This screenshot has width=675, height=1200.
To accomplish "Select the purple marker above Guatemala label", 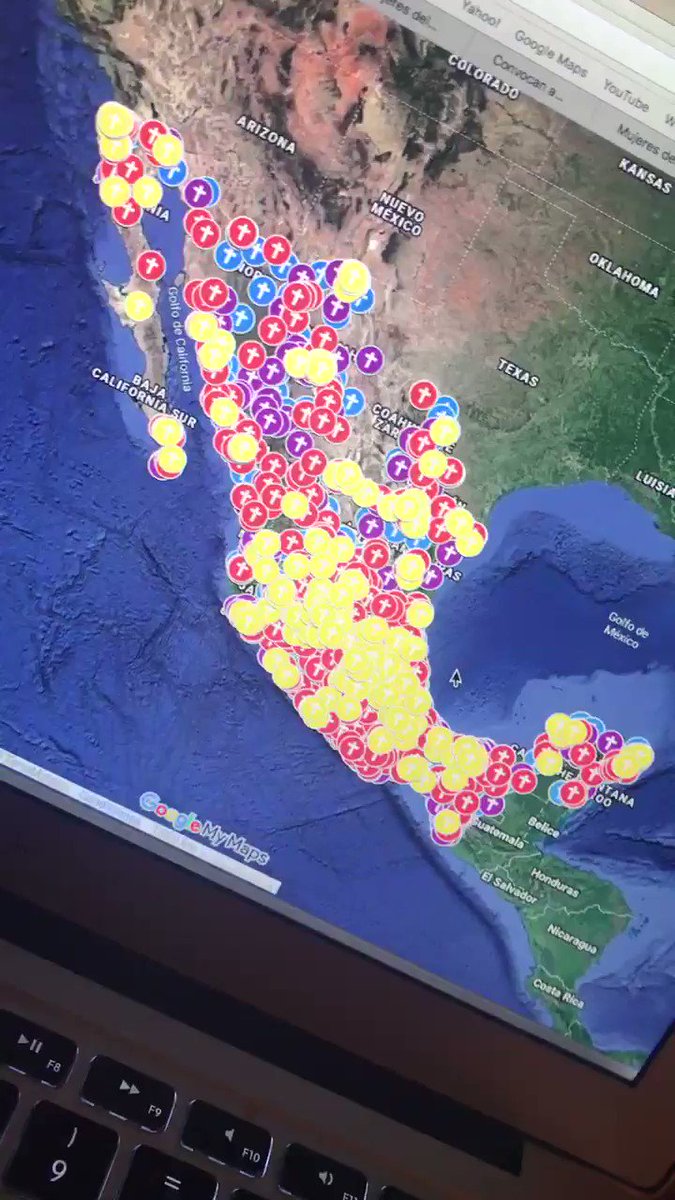I will coord(491,802).
